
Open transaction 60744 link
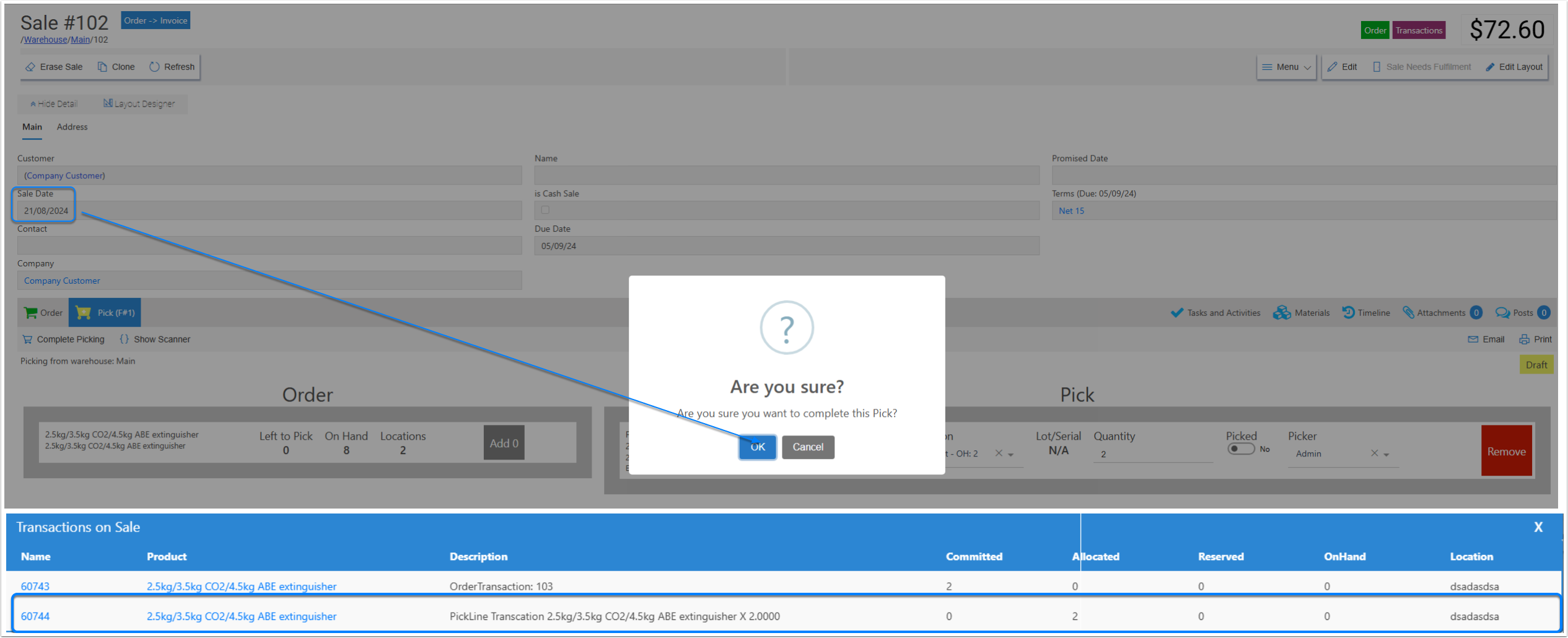click(x=35, y=616)
